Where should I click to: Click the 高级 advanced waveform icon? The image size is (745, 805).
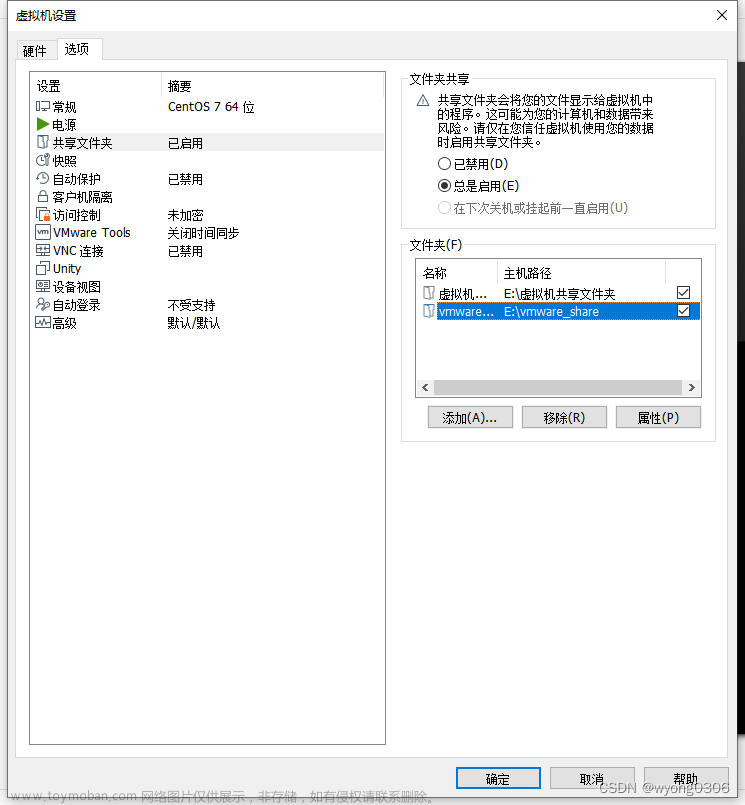[43, 322]
